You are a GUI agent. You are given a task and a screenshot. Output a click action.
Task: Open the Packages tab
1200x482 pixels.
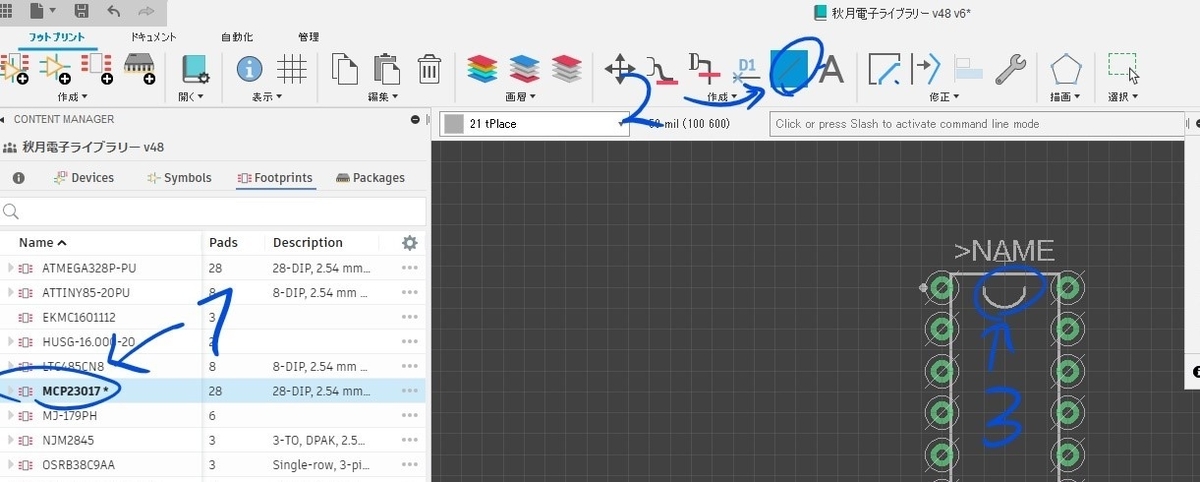coord(371,178)
